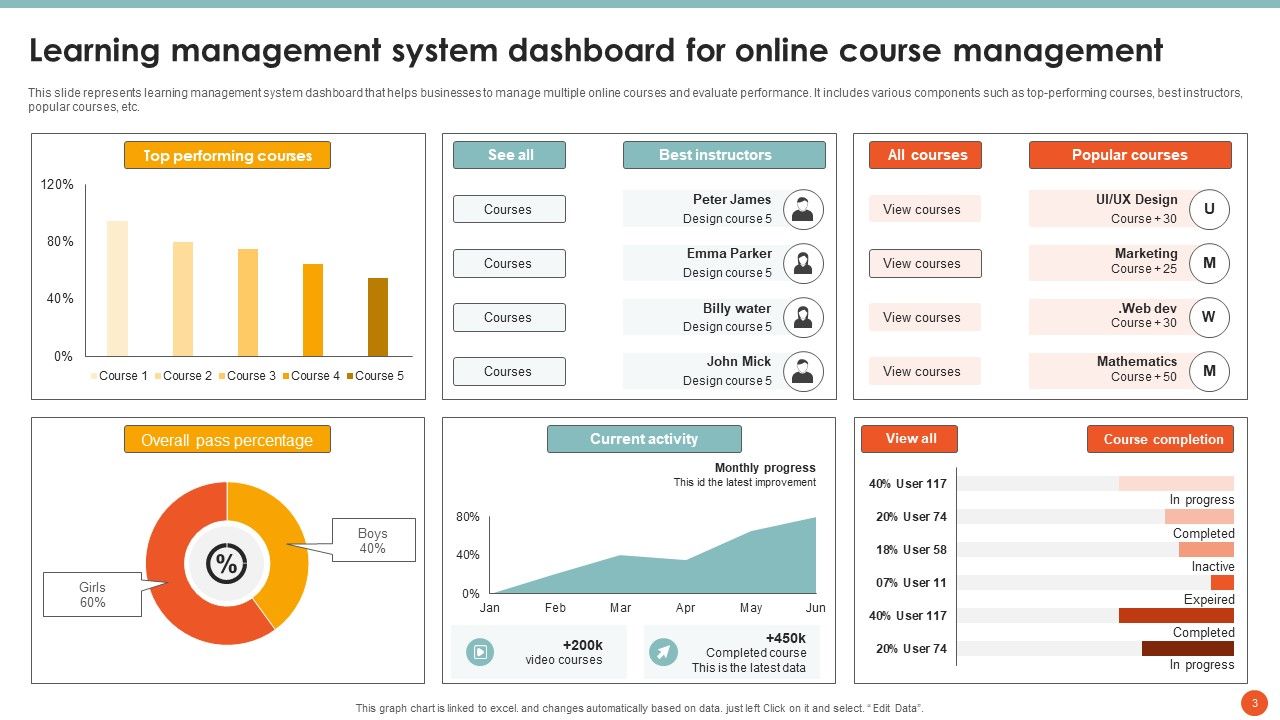The width and height of the screenshot is (1280, 720).
Task: Click the U badge for UI/UX Design
Action: click(x=1210, y=208)
